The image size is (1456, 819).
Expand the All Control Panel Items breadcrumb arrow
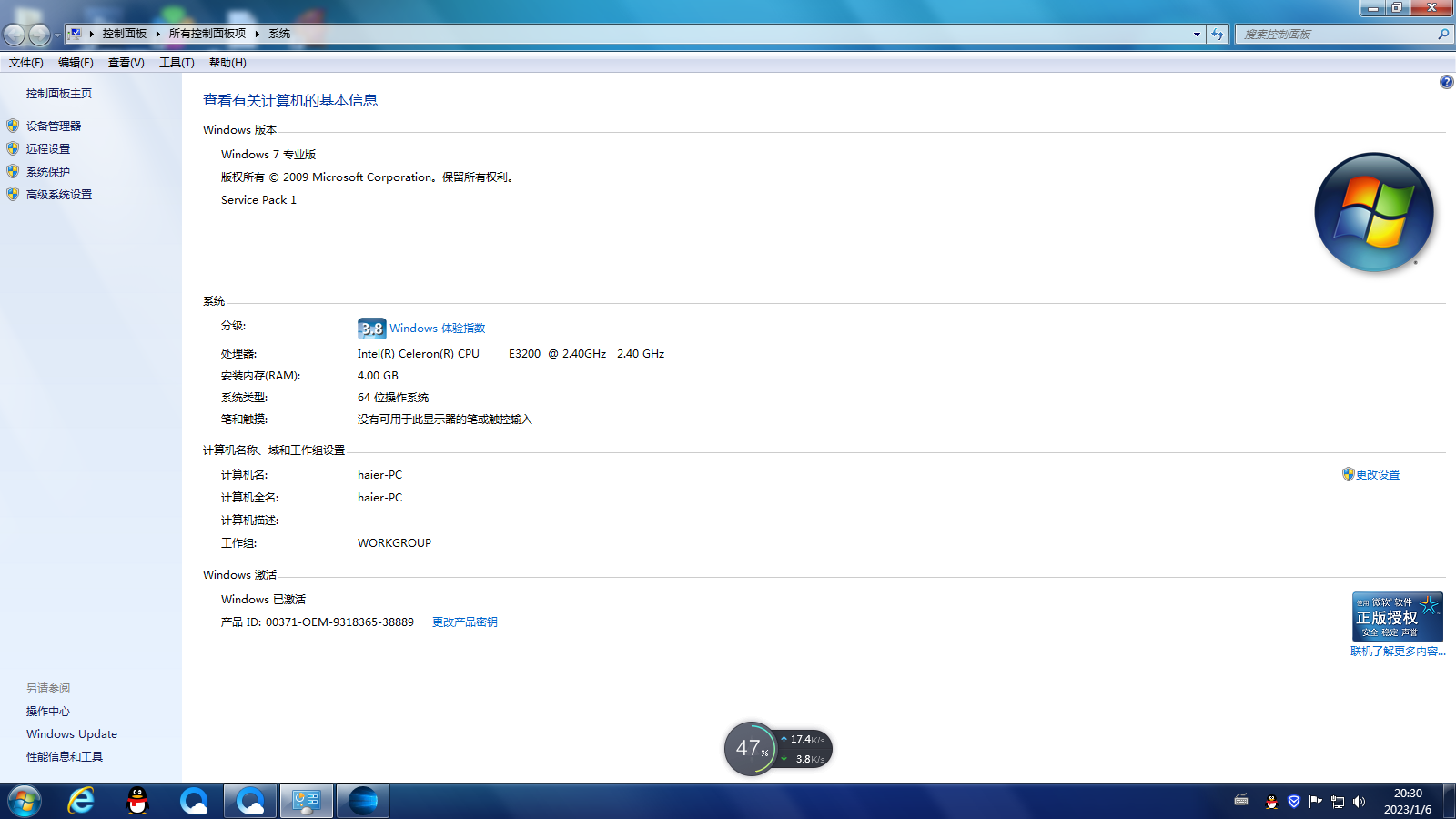pos(258,34)
